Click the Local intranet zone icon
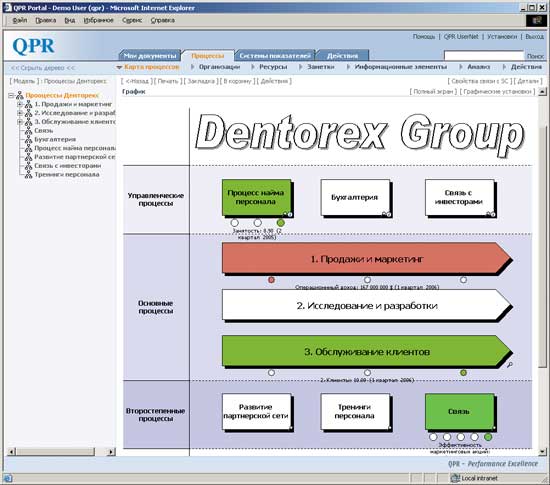The height and width of the screenshot is (485, 550). click(455, 478)
